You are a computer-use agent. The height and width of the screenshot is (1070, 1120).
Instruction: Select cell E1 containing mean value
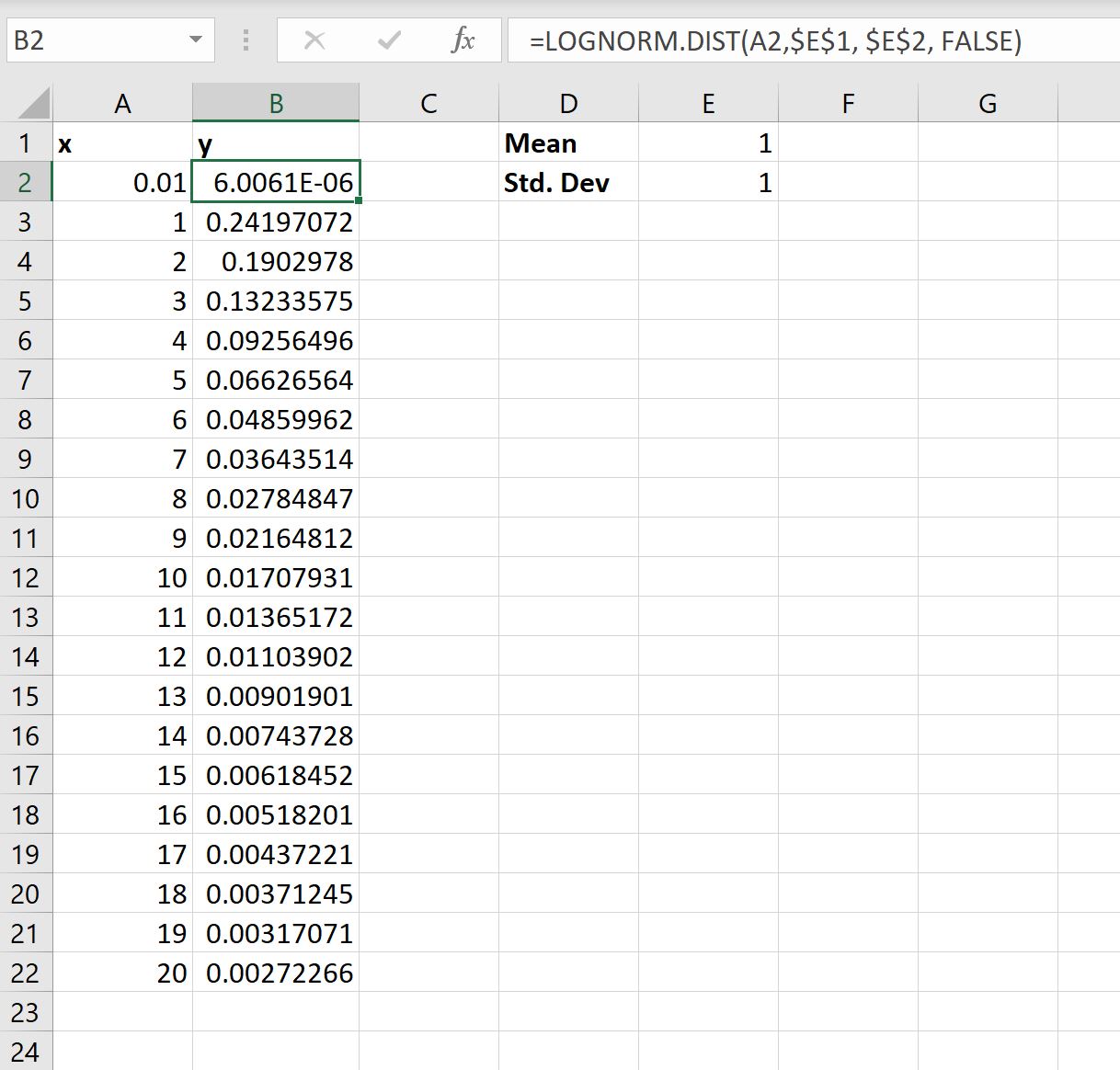point(708,143)
